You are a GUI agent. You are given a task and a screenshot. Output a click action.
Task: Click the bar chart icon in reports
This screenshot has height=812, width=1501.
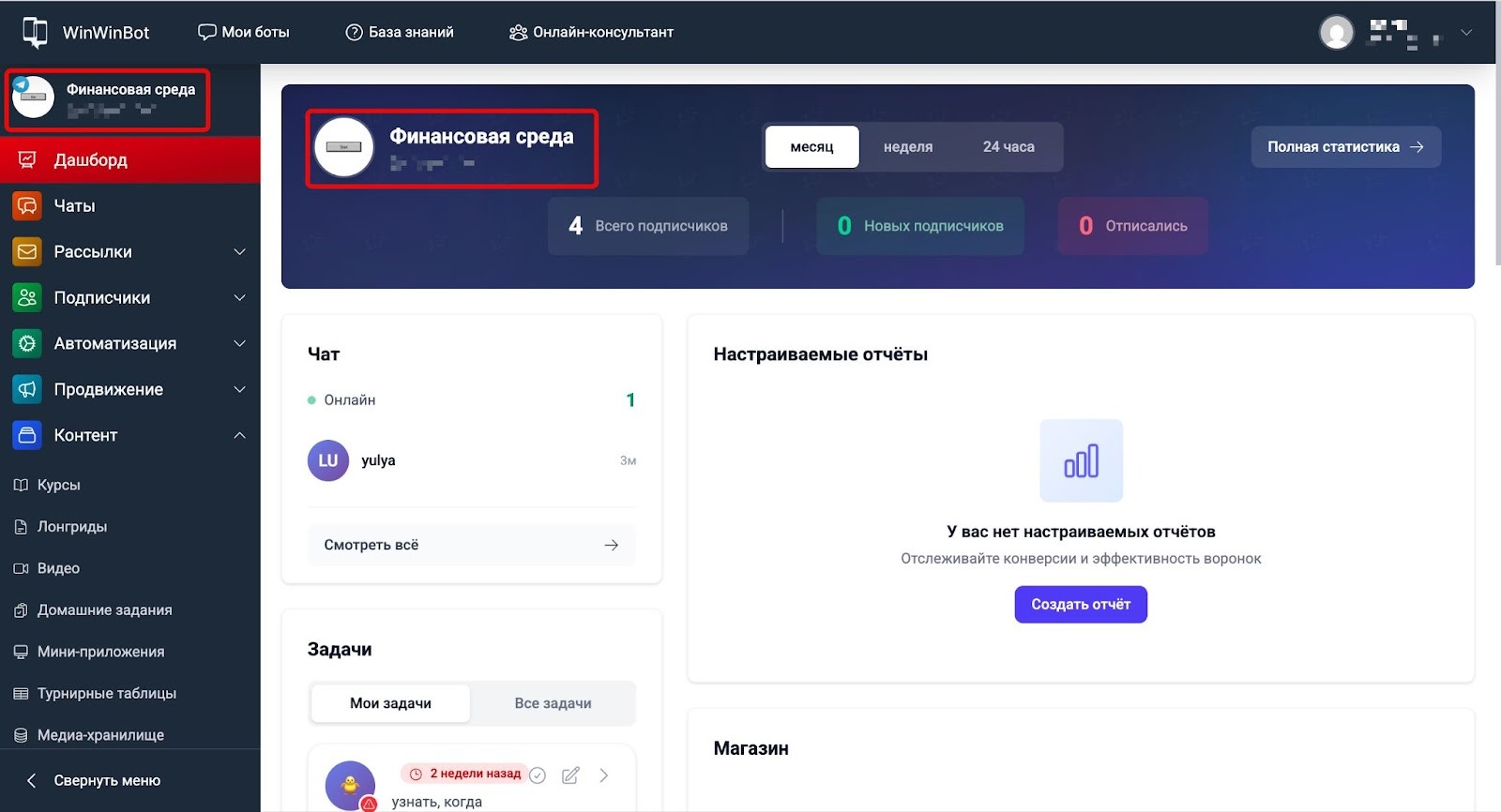pyautogui.click(x=1081, y=460)
